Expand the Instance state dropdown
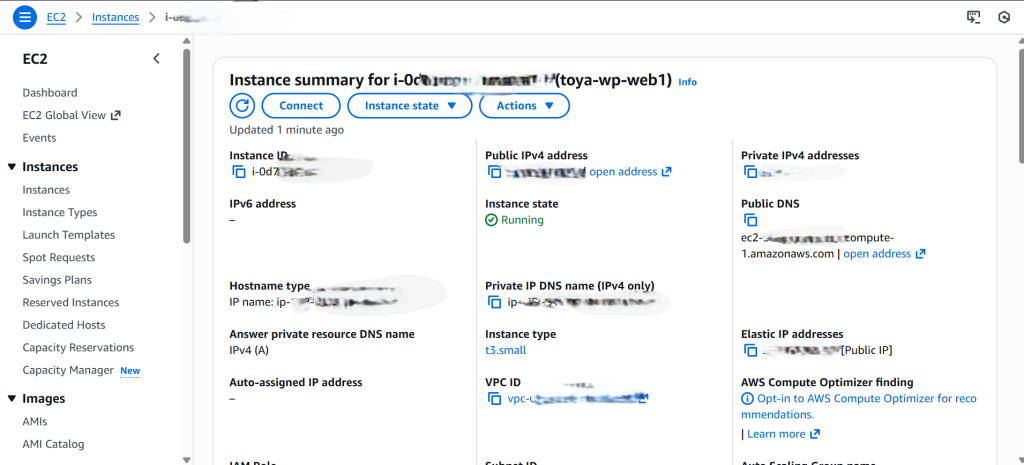The image size is (1024, 465). (x=409, y=106)
